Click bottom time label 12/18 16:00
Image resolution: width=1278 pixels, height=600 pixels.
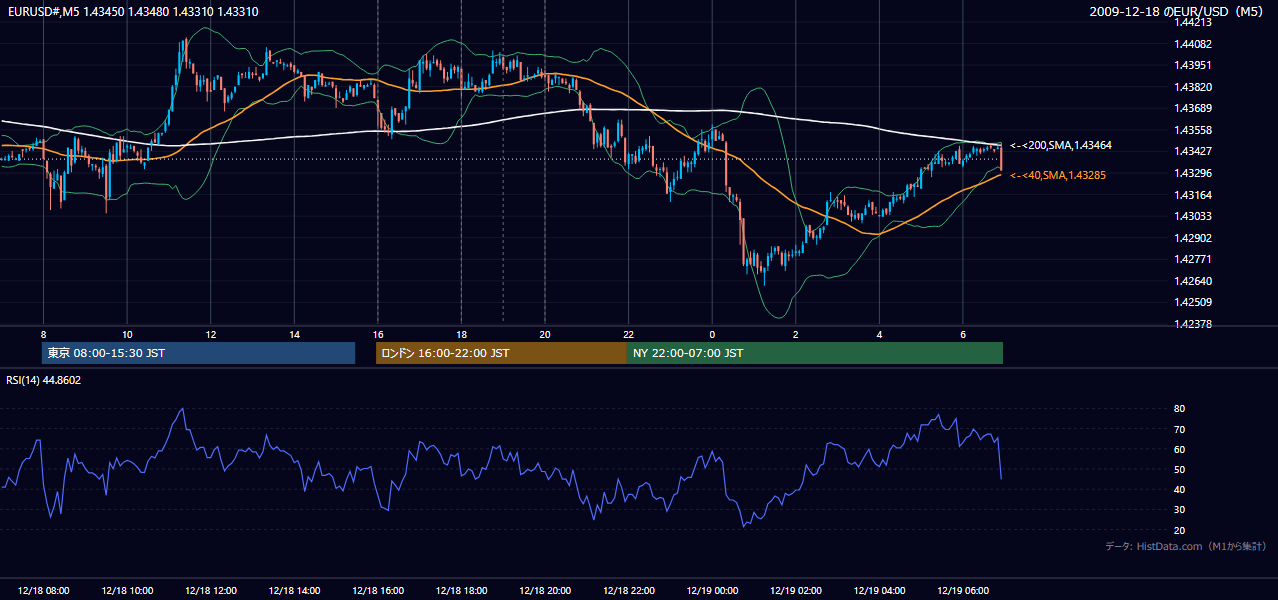pyautogui.click(x=378, y=591)
